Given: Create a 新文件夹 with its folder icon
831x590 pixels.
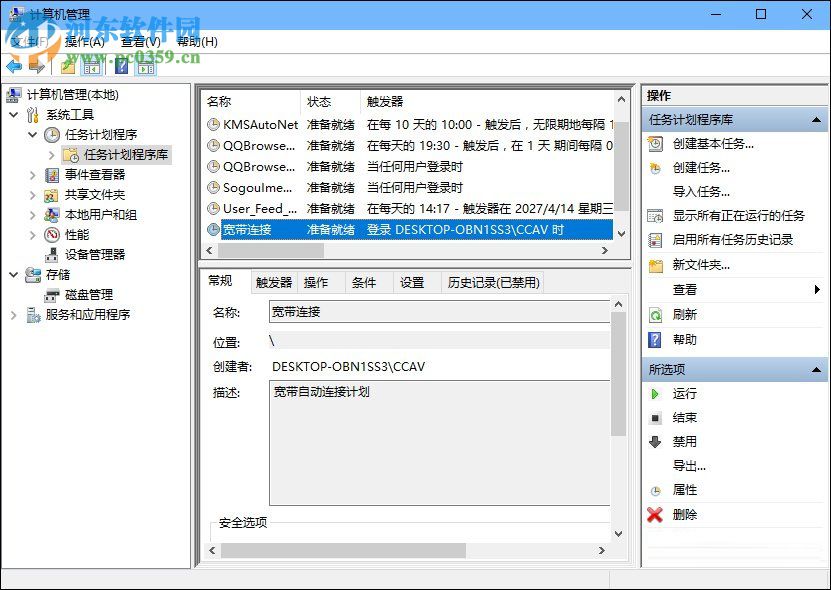Looking at the screenshot, I should tap(658, 265).
